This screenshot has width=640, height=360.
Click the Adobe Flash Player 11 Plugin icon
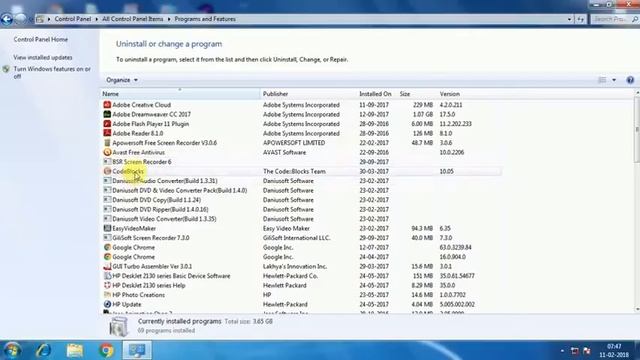tap(107, 124)
